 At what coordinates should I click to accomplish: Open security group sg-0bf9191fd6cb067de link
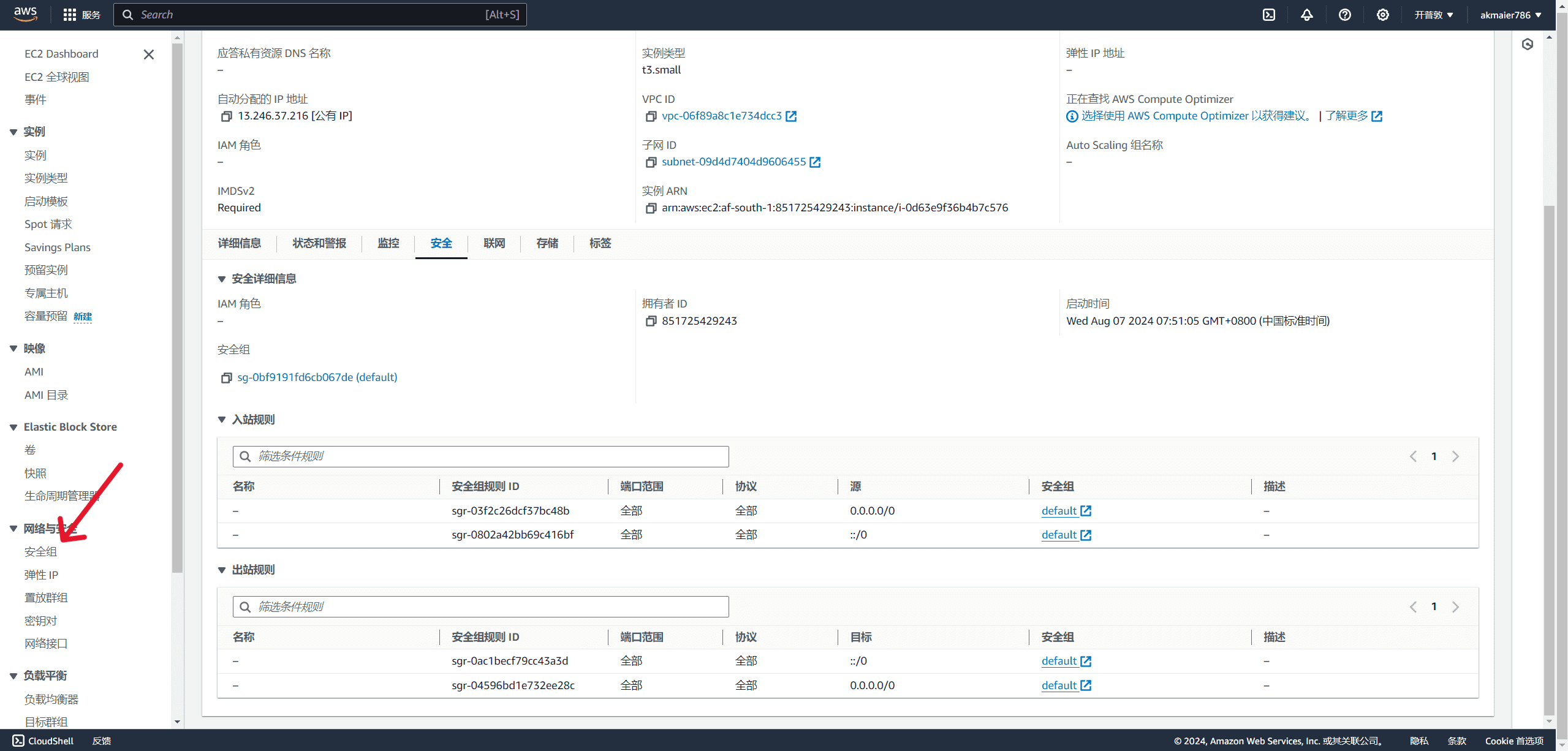(317, 377)
